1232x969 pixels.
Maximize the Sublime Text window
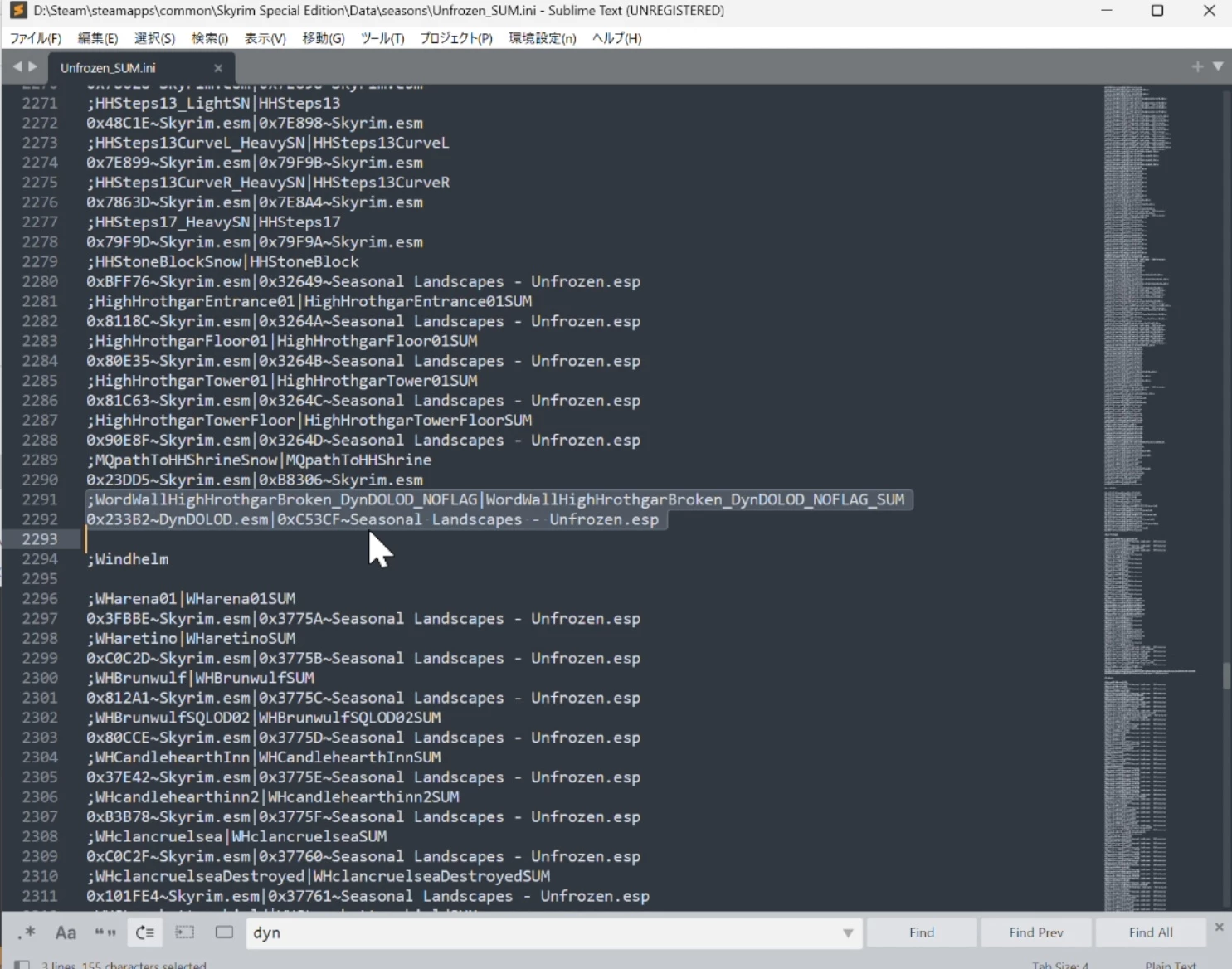[x=1157, y=11]
